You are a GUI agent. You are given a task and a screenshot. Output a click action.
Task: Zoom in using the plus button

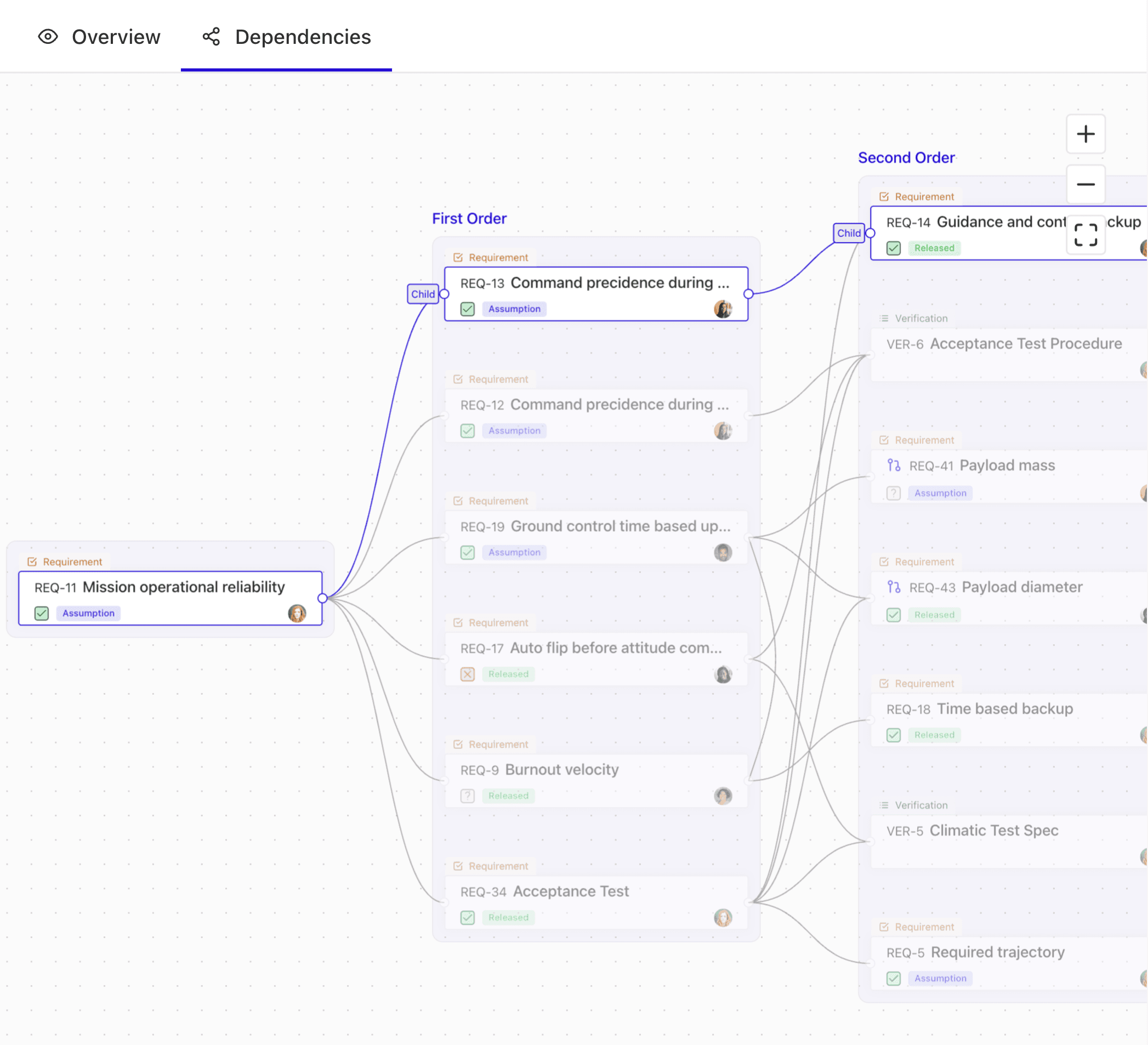point(1086,134)
